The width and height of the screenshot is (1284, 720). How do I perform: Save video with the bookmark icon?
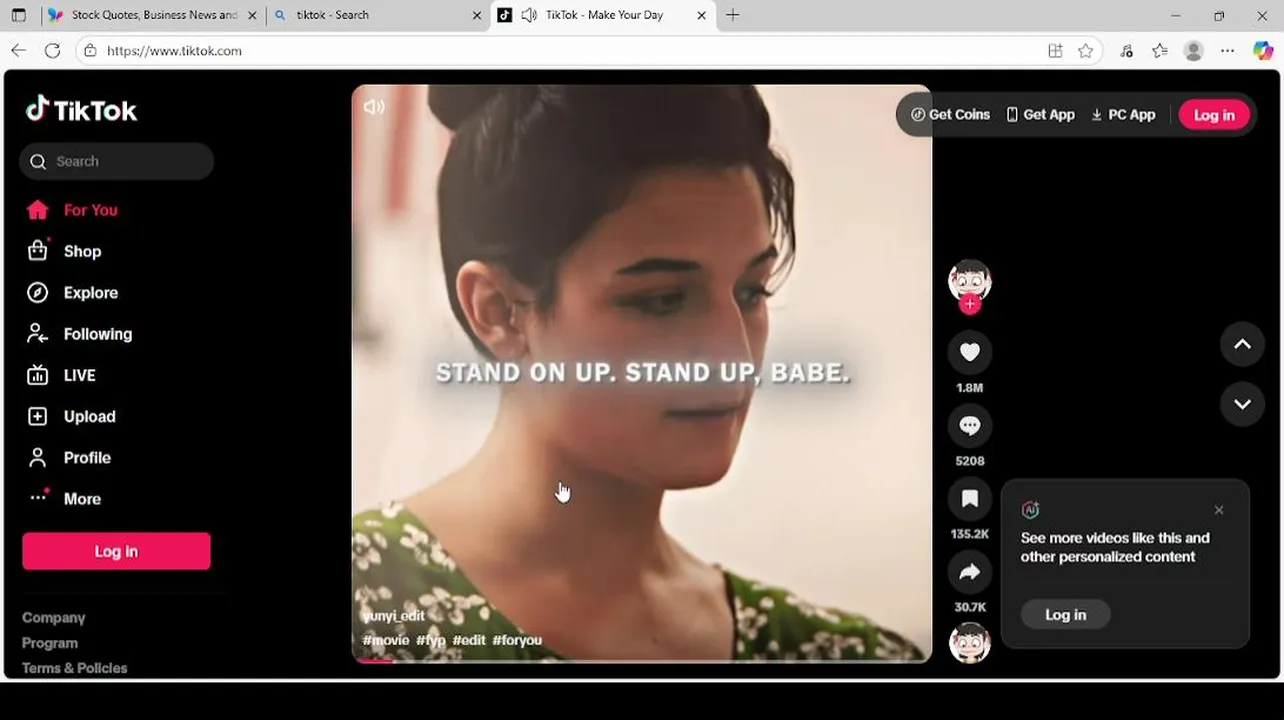970,498
